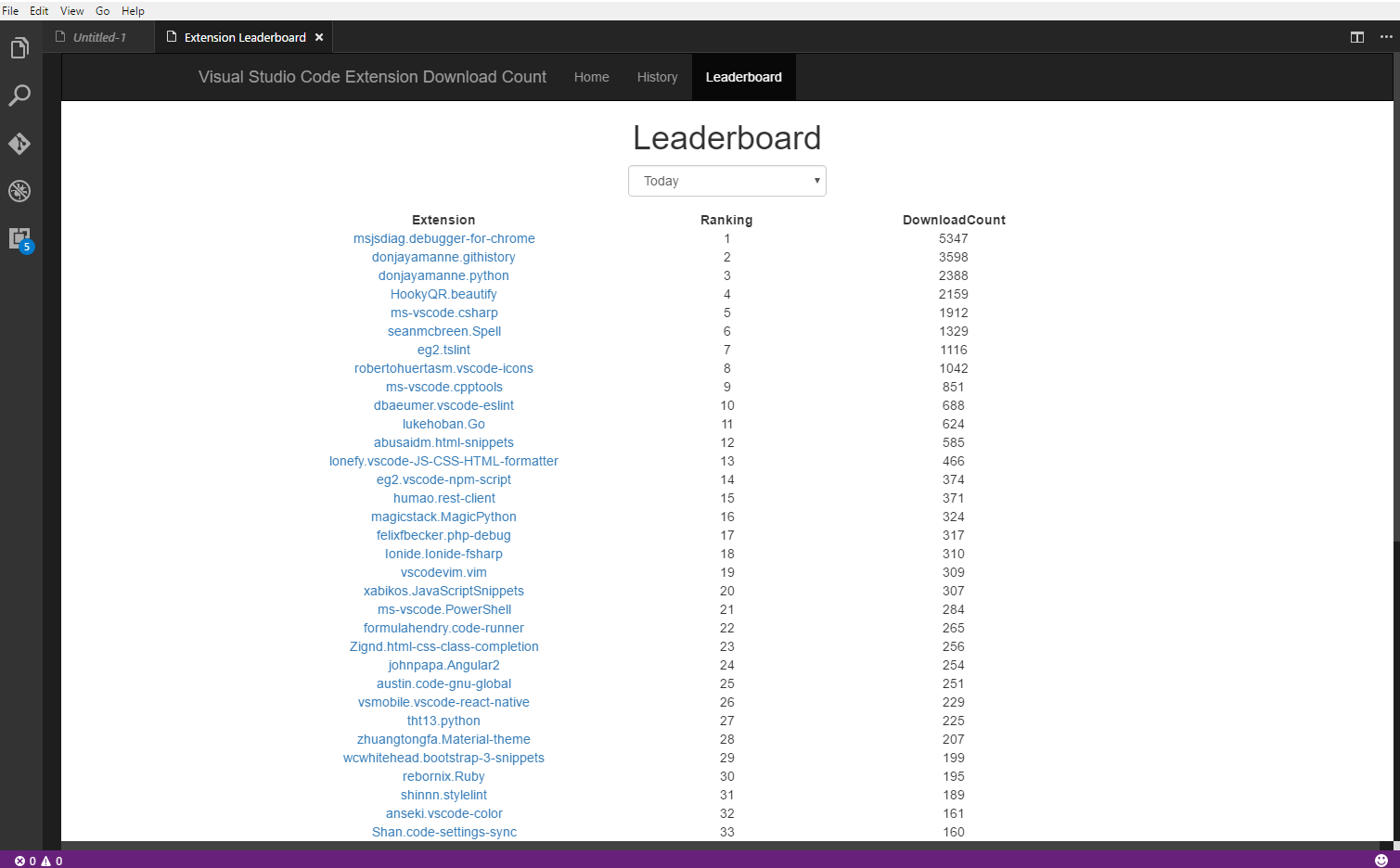1400x868 pixels.
Task: Open felixfbecker.php-debug link
Action: pos(443,535)
